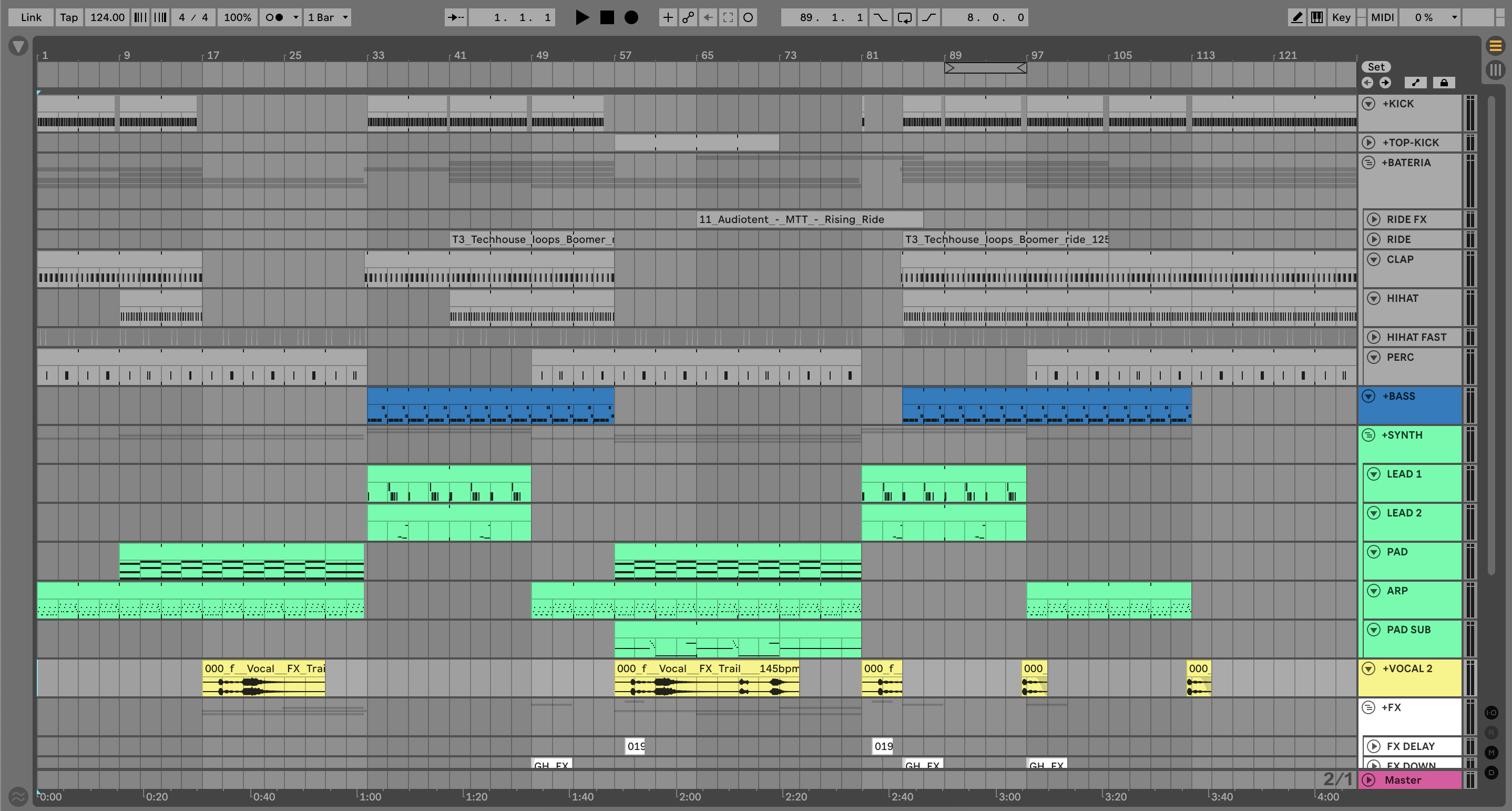
Task: Toggle the Detail View wave icon
Action: [x=18, y=797]
